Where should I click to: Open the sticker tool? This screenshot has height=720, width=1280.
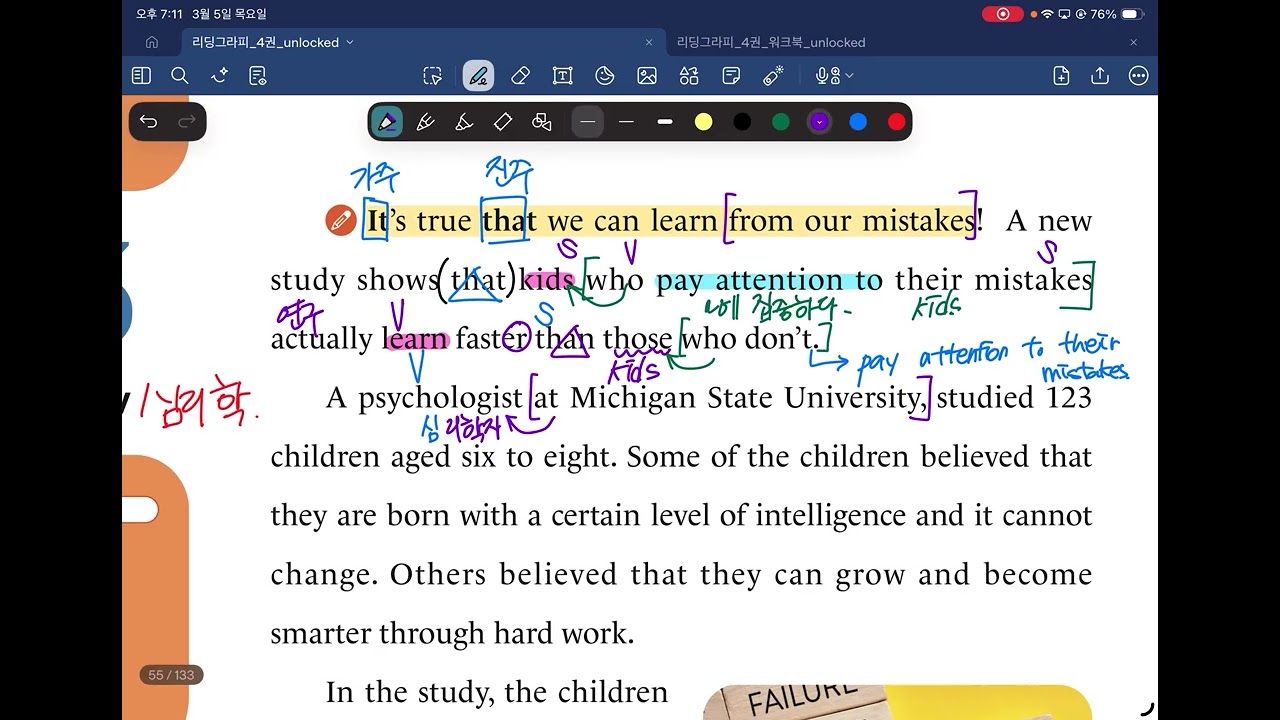605,76
